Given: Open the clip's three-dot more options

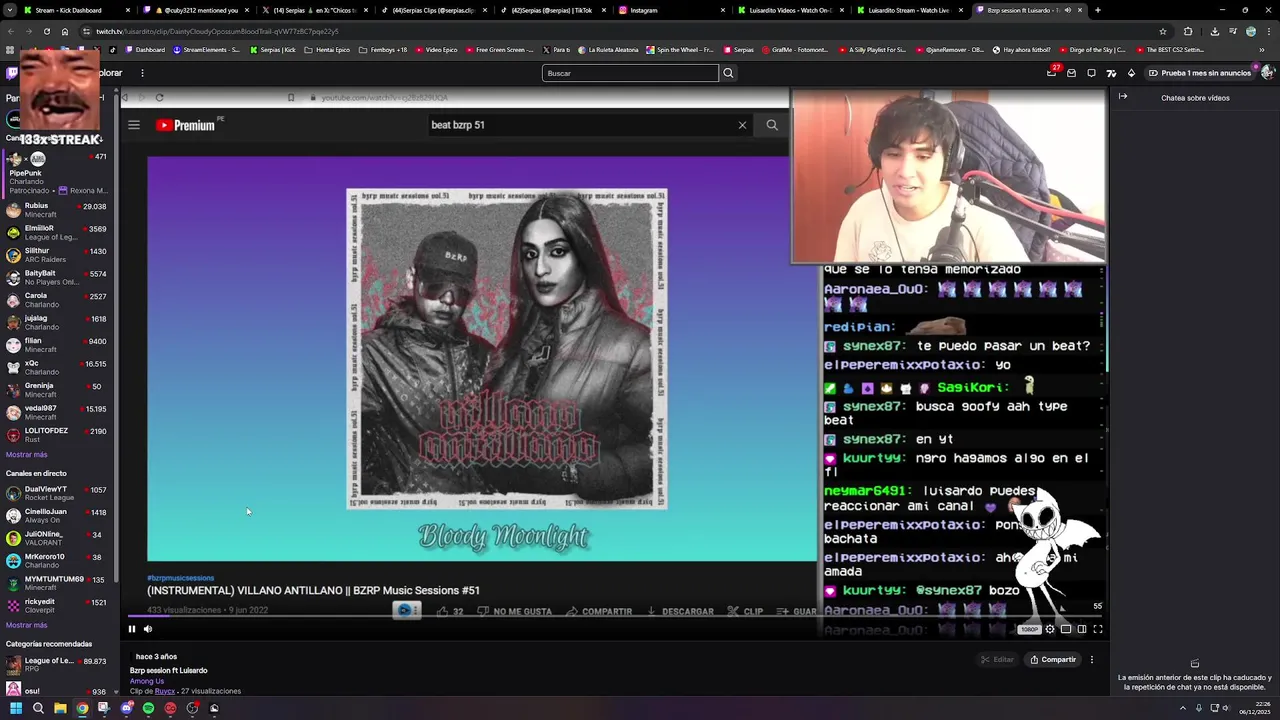Looking at the screenshot, I should coord(1092,659).
